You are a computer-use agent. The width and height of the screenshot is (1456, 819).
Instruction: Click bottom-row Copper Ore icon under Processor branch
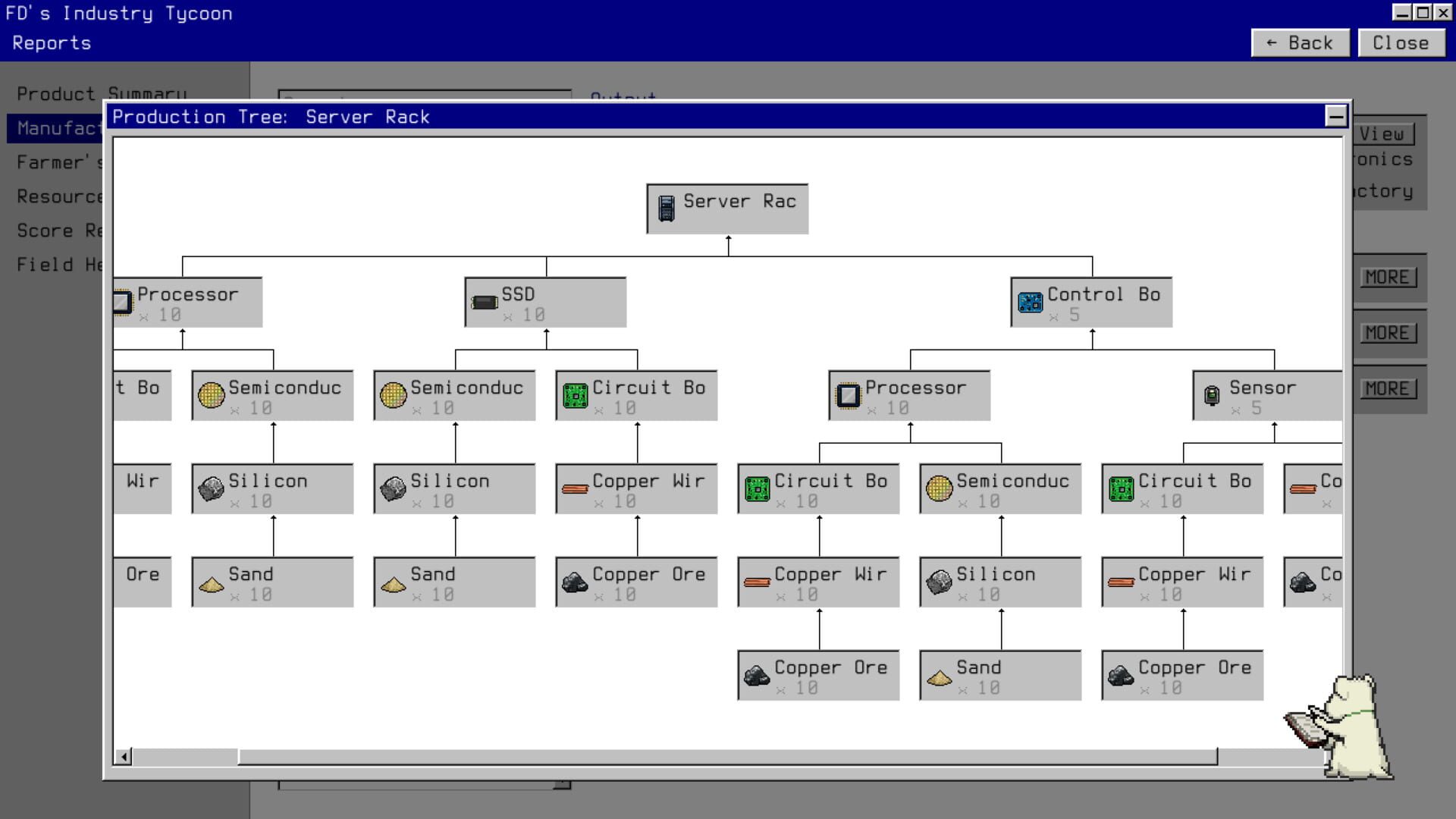(x=757, y=676)
